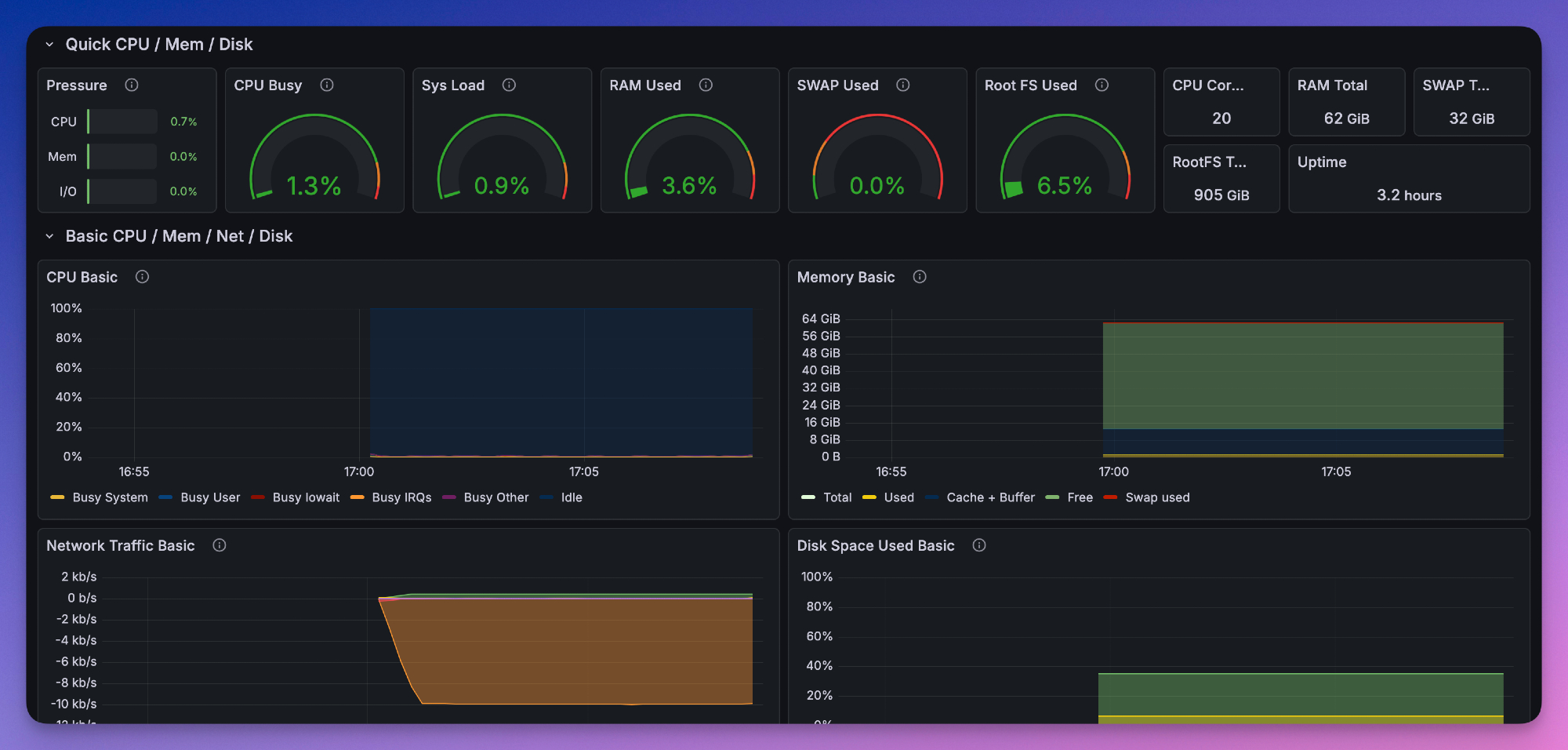Click info icon beside Sys Load
Image resolution: width=1568 pixels, height=750 pixels.
coord(509,85)
